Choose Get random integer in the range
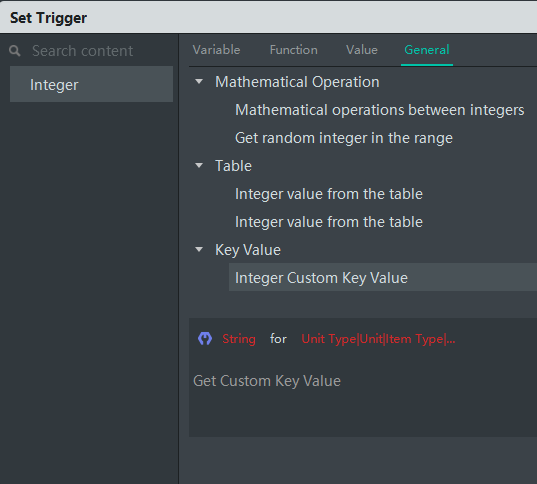This screenshot has height=484, width=537. click(x=344, y=138)
